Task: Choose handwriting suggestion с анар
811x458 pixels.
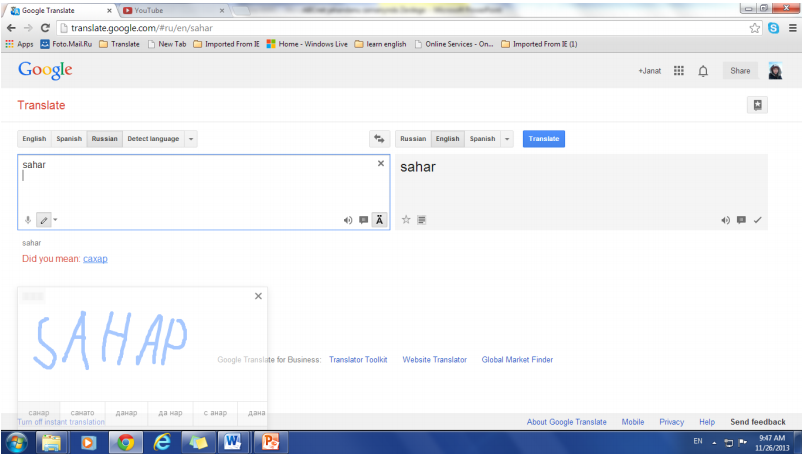Action: [215, 413]
